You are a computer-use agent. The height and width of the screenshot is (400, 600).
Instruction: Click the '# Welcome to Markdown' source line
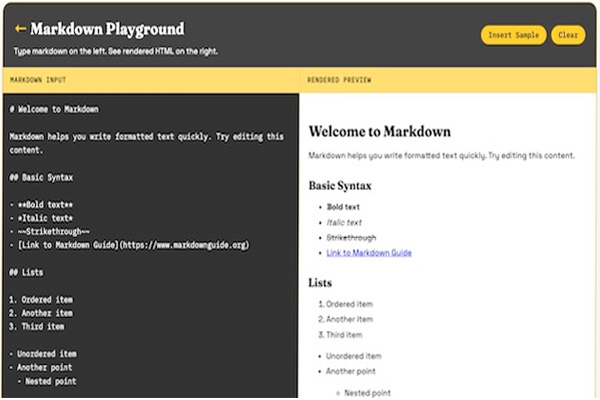tap(54, 109)
